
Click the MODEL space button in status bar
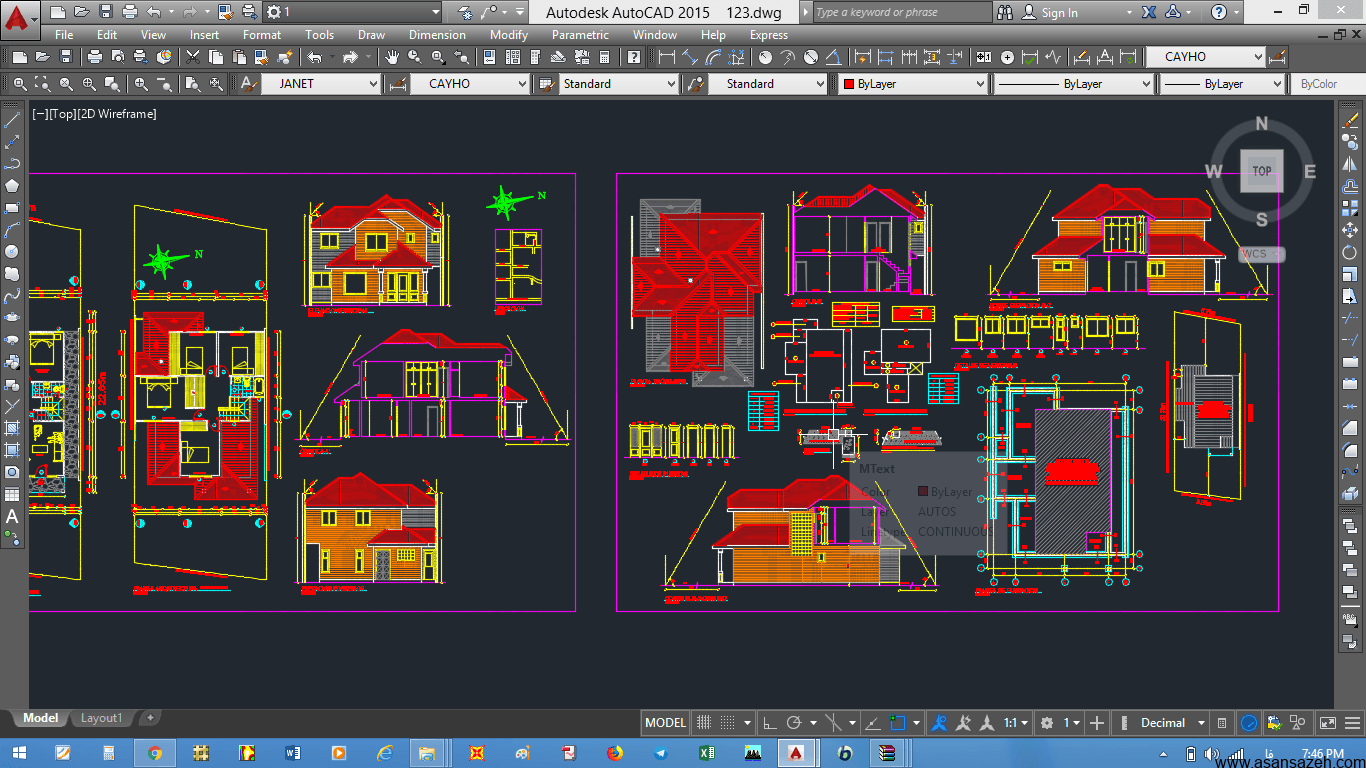coord(665,722)
